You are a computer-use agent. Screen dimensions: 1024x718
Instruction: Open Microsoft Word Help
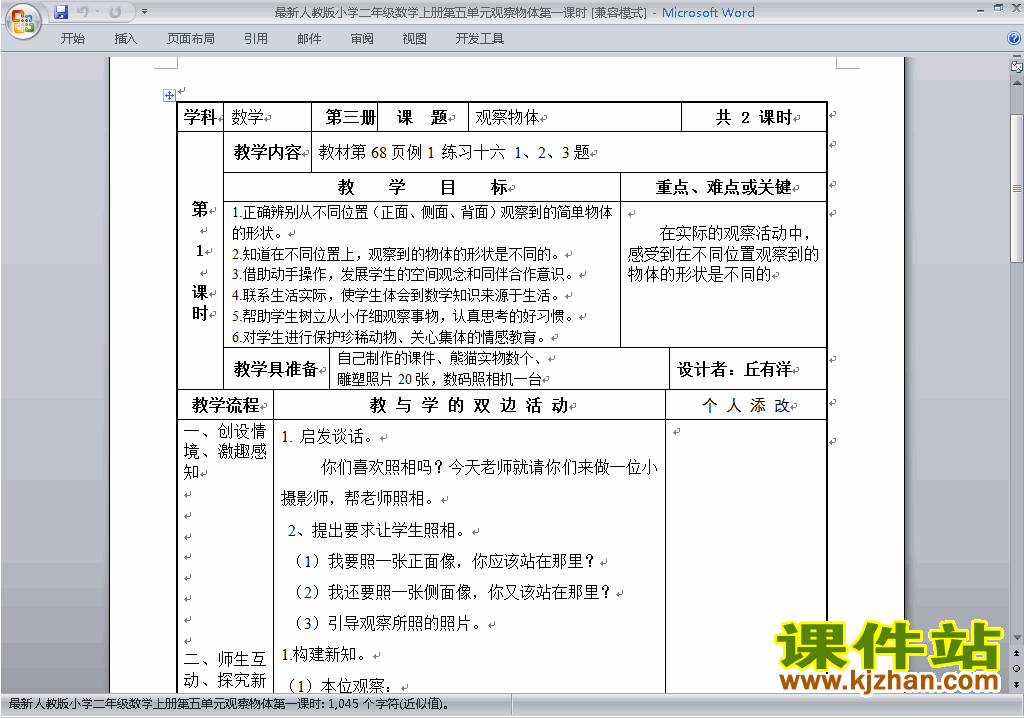point(1014,39)
